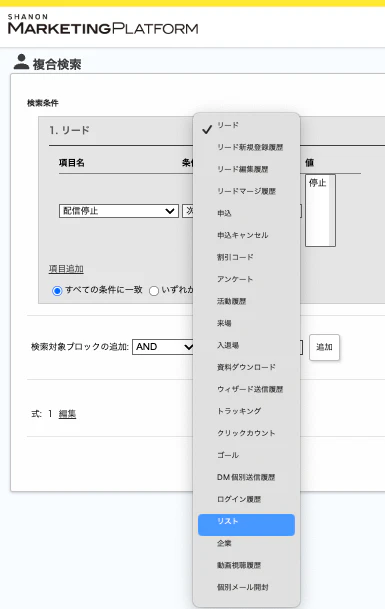This screenshot has height=609, width=385.
Task: Click the 複合検索 page heading
Action: tap(57, 64)
